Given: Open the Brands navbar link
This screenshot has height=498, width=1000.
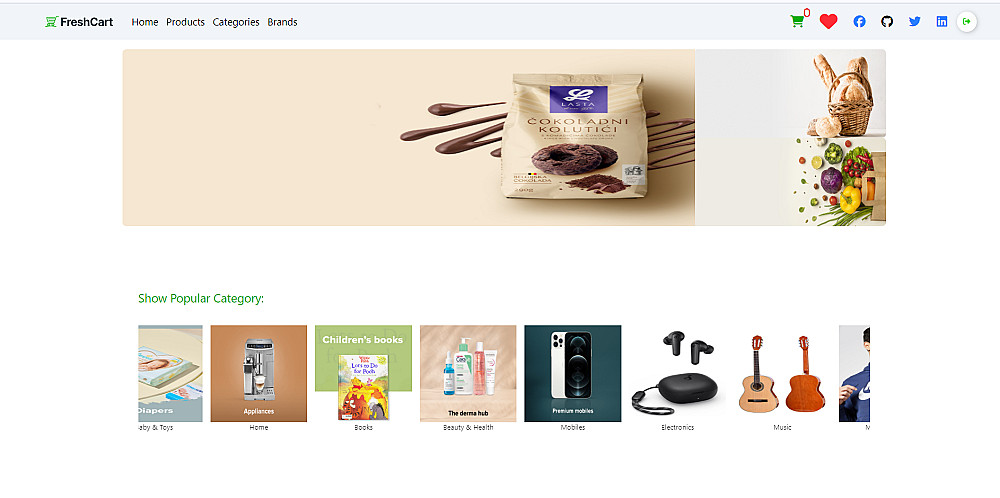Looking at the screenshot, I should [x=283, y=22].
